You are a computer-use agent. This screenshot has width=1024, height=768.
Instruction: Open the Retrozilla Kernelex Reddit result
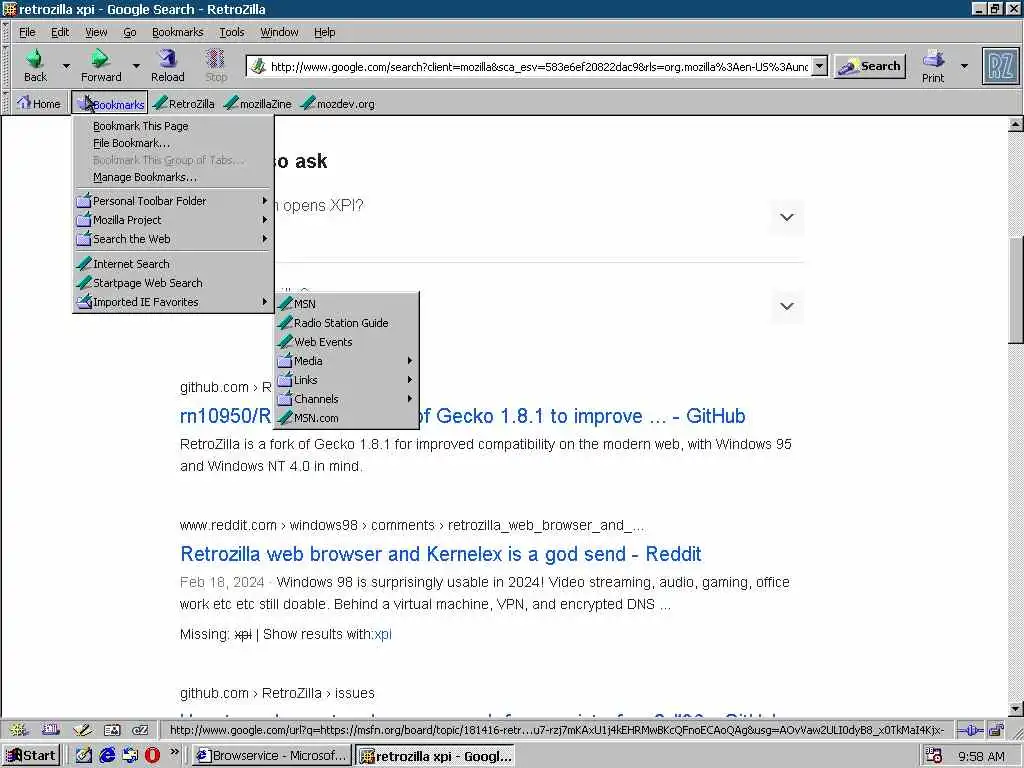440,554
